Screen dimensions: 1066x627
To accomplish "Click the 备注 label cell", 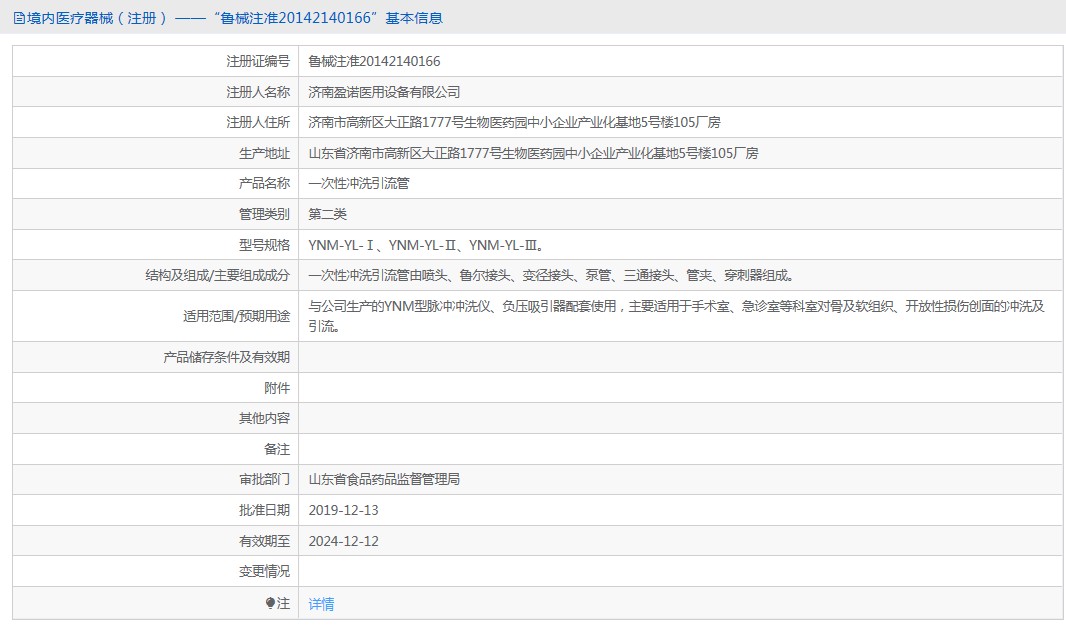I will tap(156, 449).
